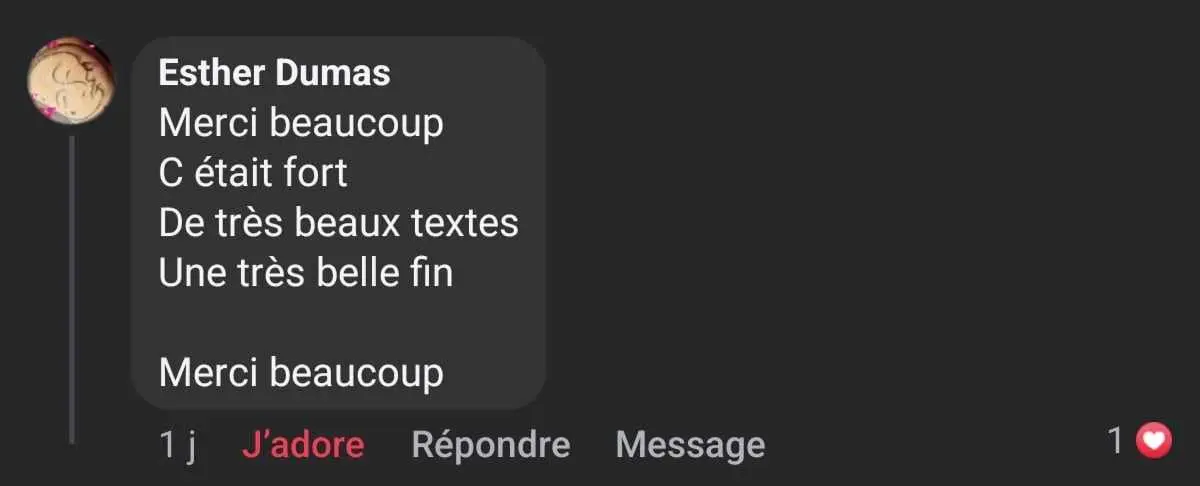Open the '1 j' timestamp link
1200x486 pixels.
177,444
